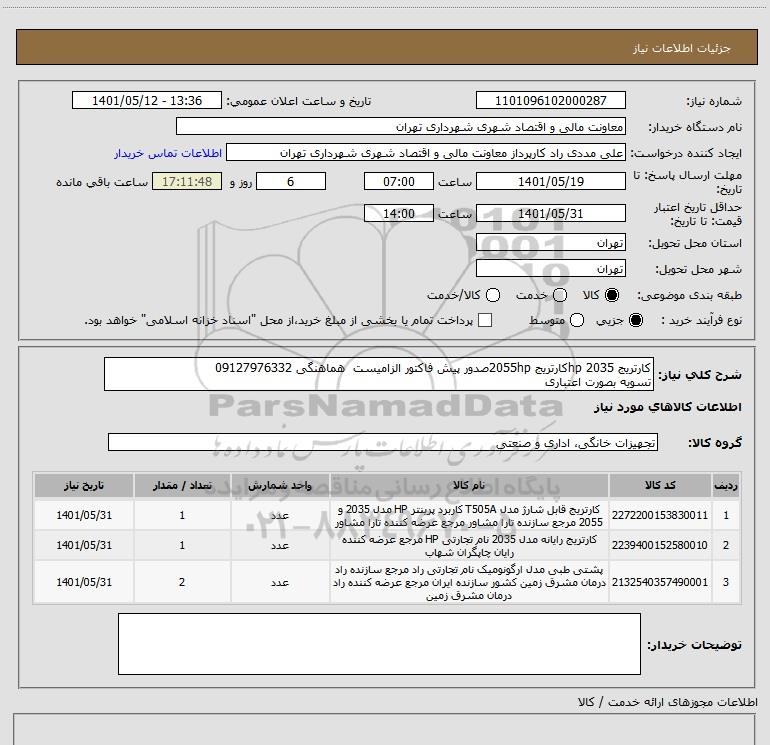Click the اطلاعات کالاهای مورد نیاز heading
Viewport: 770px width, 745px height.
click(667, 407)
